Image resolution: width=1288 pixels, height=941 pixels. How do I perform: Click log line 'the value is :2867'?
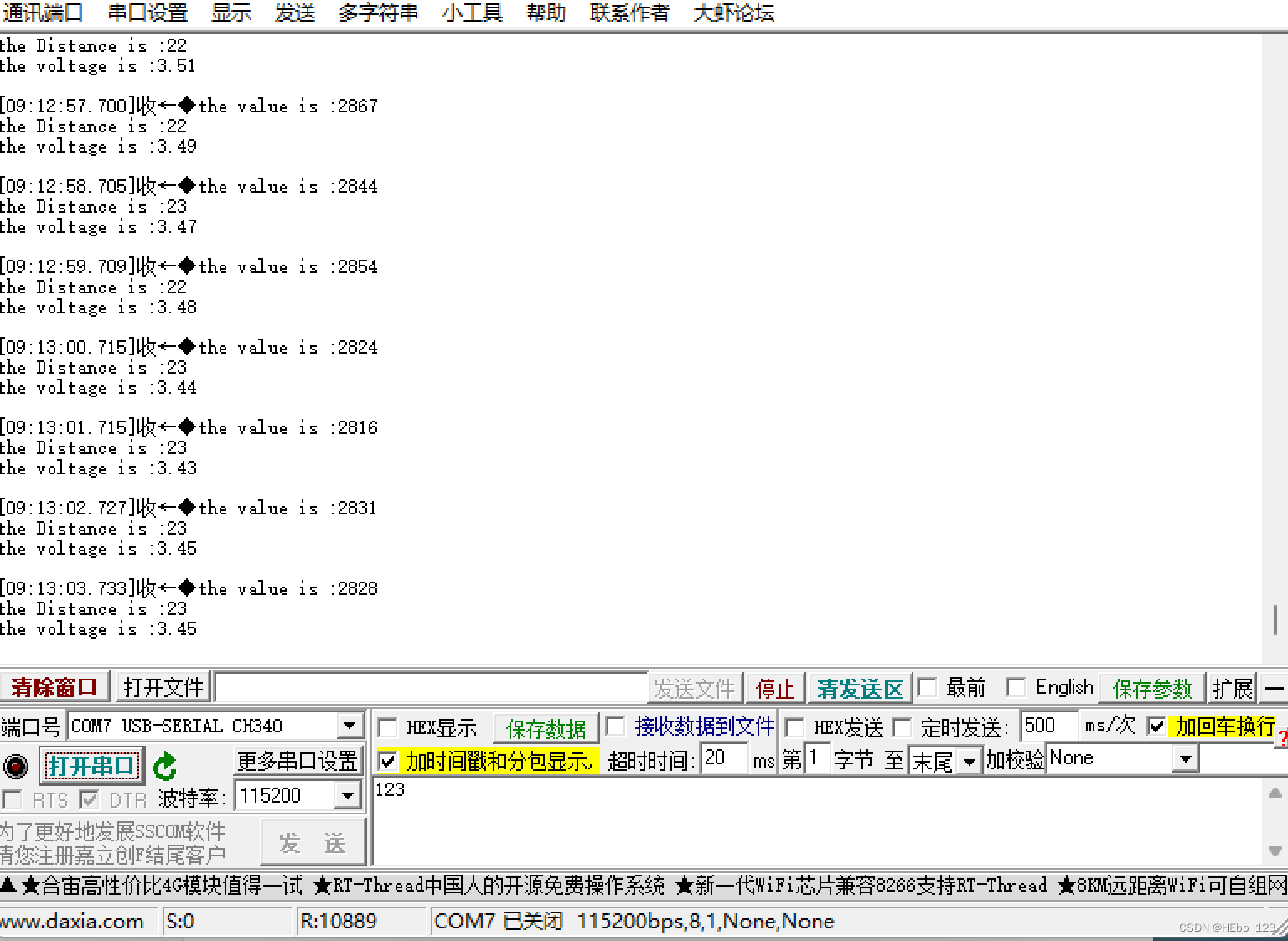pos(288,106)
